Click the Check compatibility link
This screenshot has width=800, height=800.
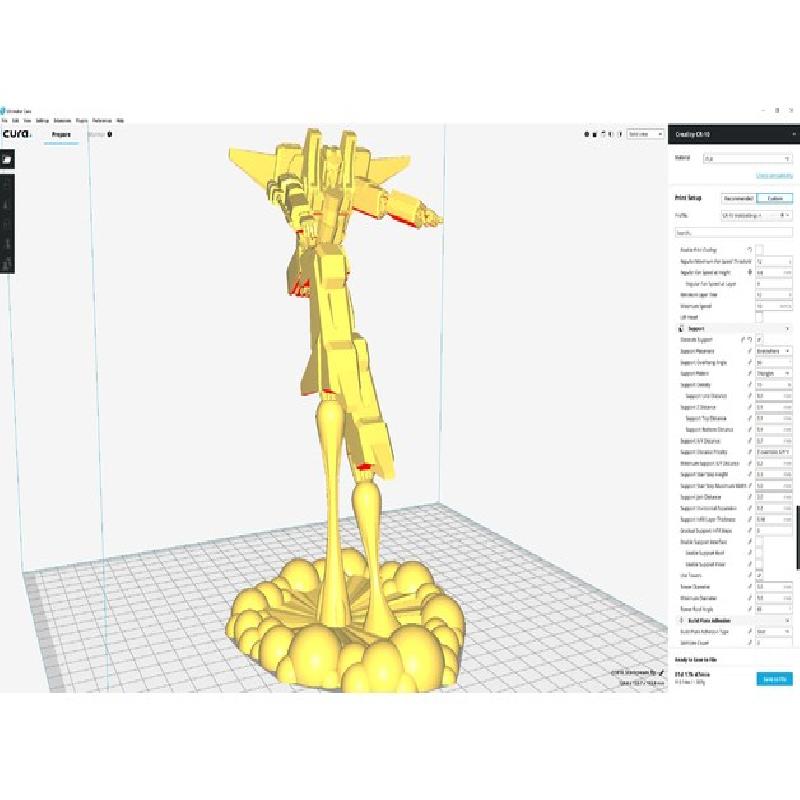tap(774, 176)
